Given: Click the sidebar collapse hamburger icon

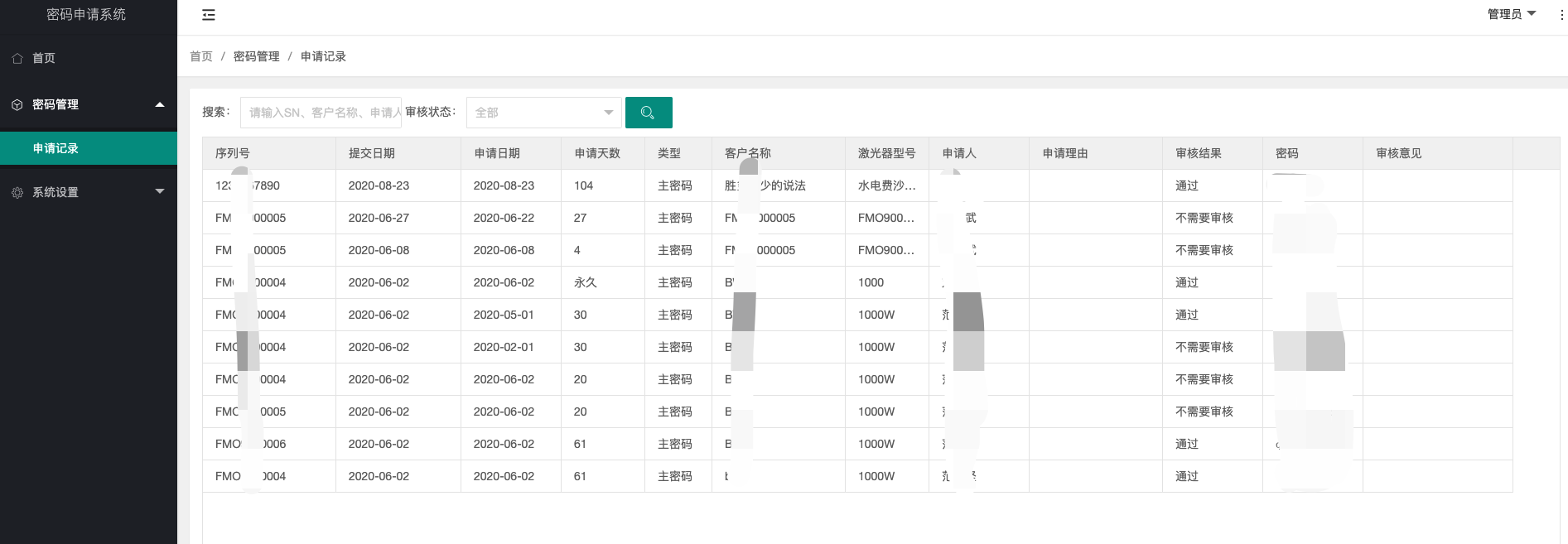Looking at the screenshot, I should tap(209, 15).
